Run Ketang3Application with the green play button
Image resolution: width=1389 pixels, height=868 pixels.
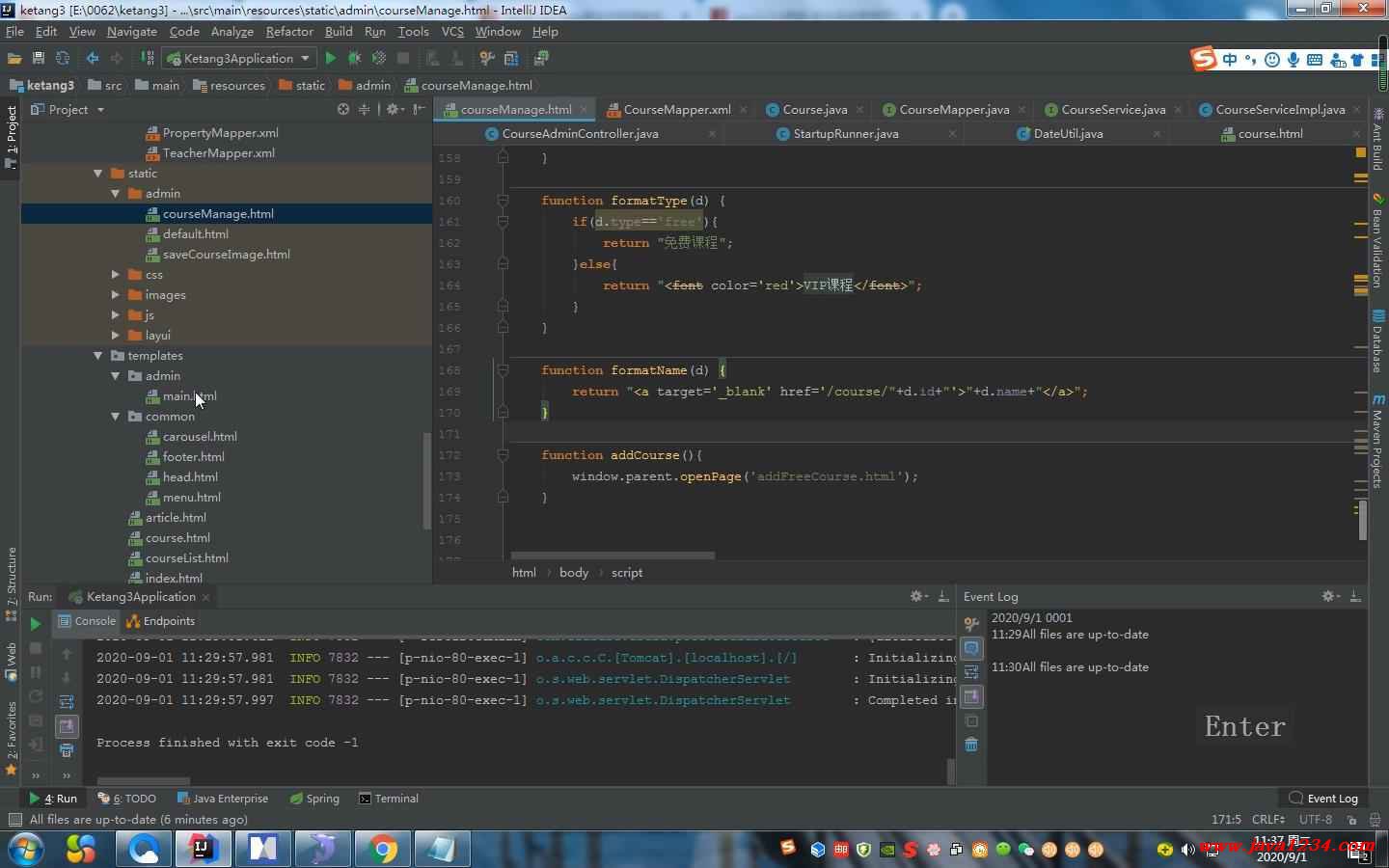(x=331, y=59)
